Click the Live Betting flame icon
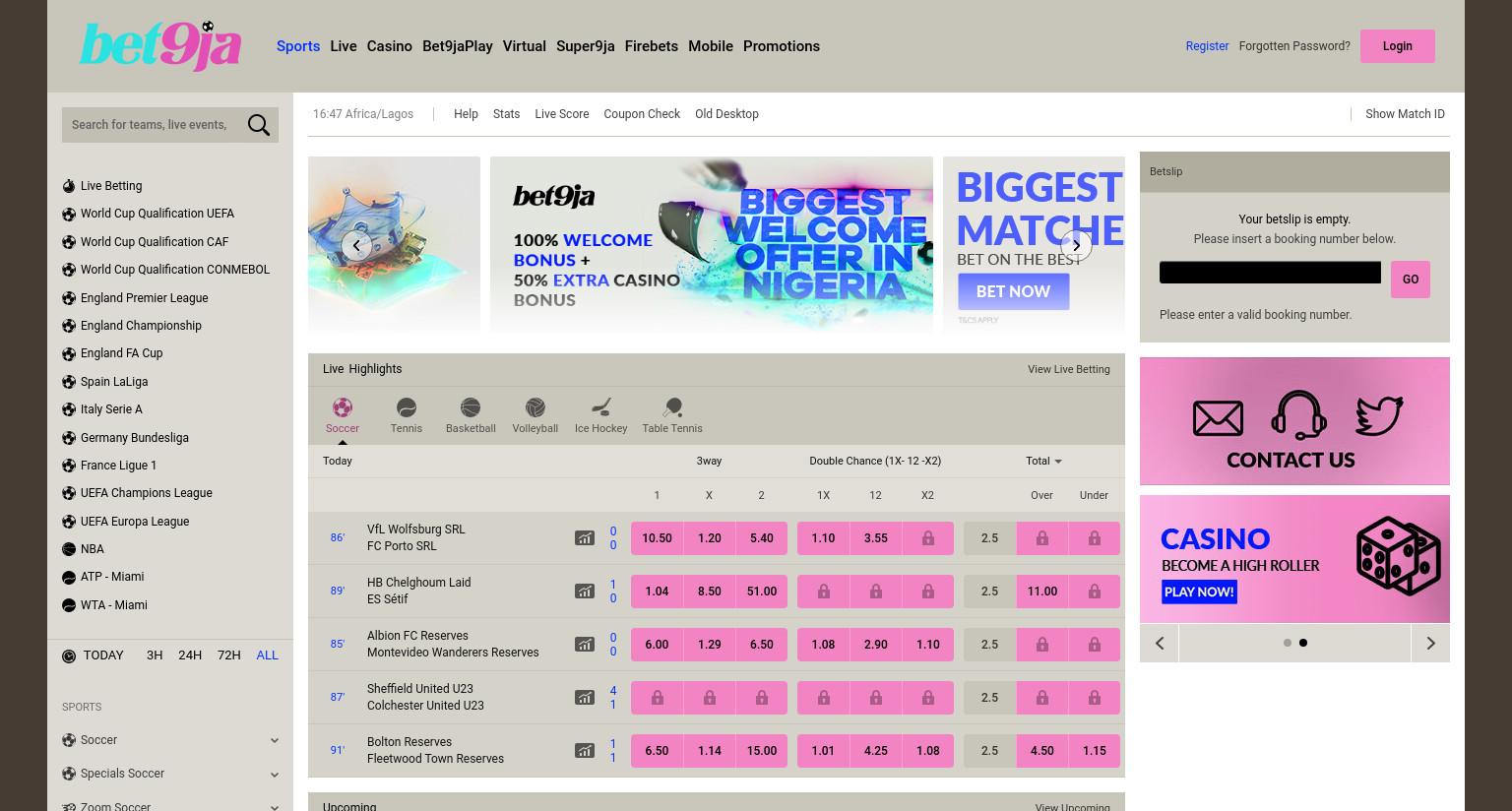 pos(69,186)
